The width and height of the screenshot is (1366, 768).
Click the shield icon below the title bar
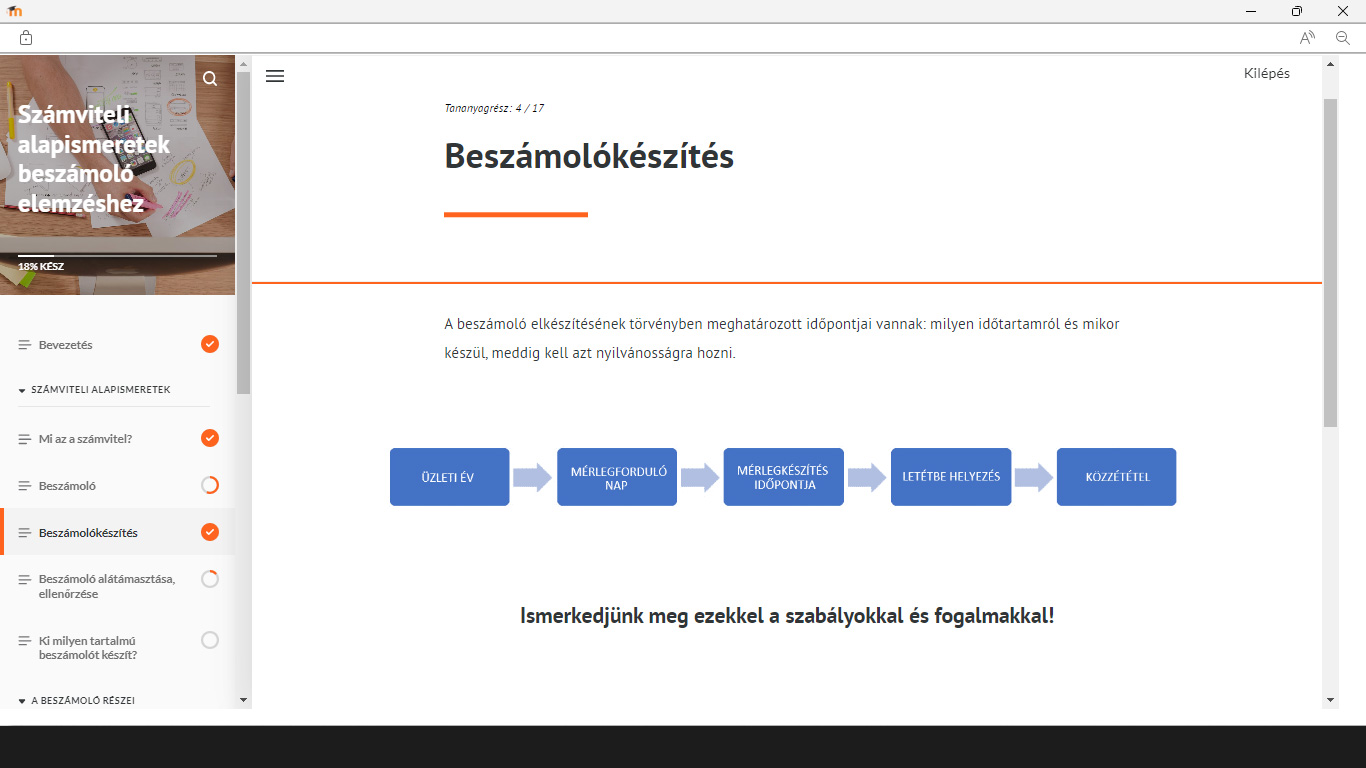coord(25,37)
